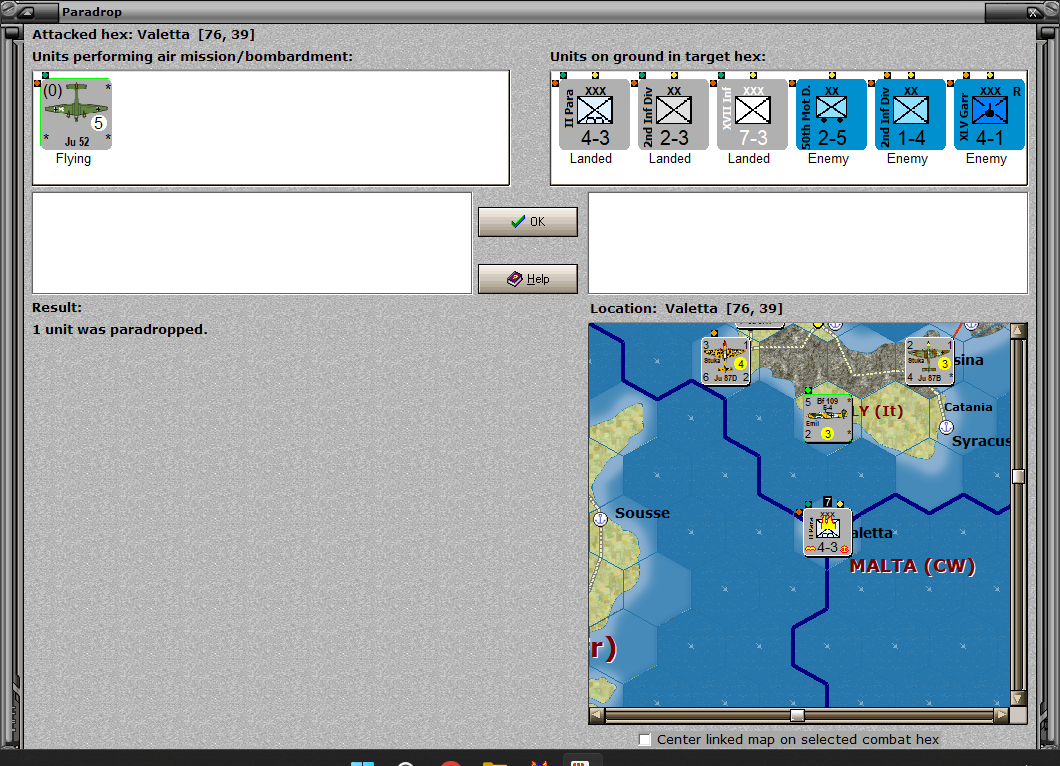Click the red taskbar app icon
Viewport: 1060px width, 766px height.
[451, 763]
